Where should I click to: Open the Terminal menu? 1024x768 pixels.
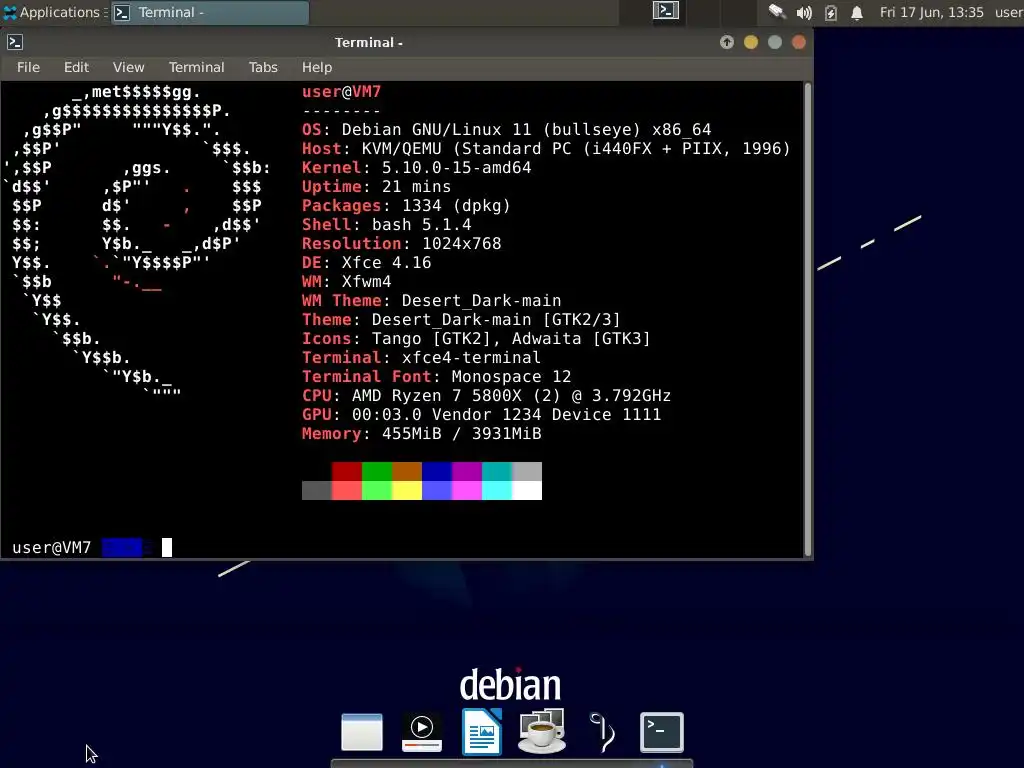(x=196, y=67)
